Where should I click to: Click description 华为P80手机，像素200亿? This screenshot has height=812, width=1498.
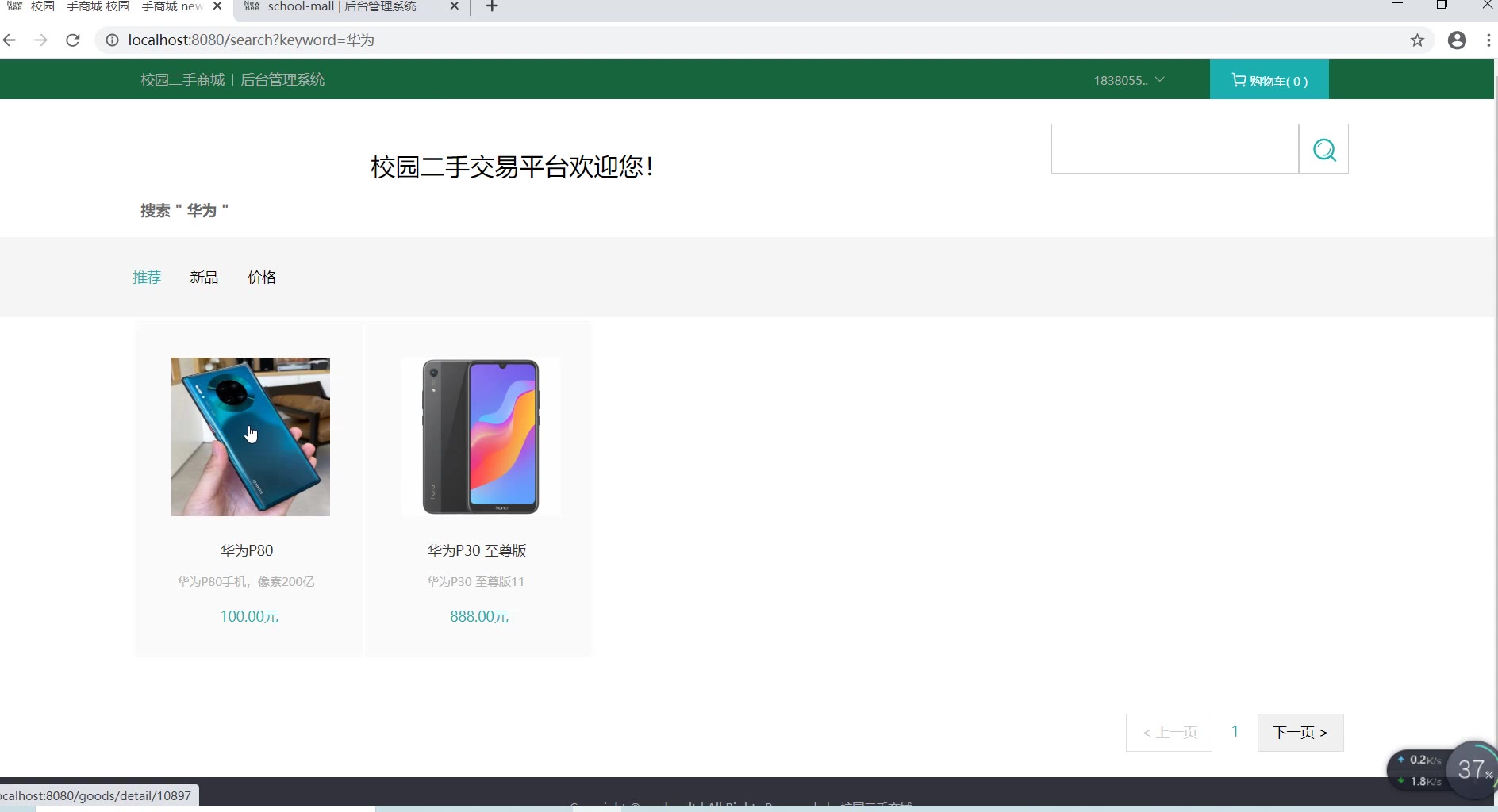click(246, 581)
